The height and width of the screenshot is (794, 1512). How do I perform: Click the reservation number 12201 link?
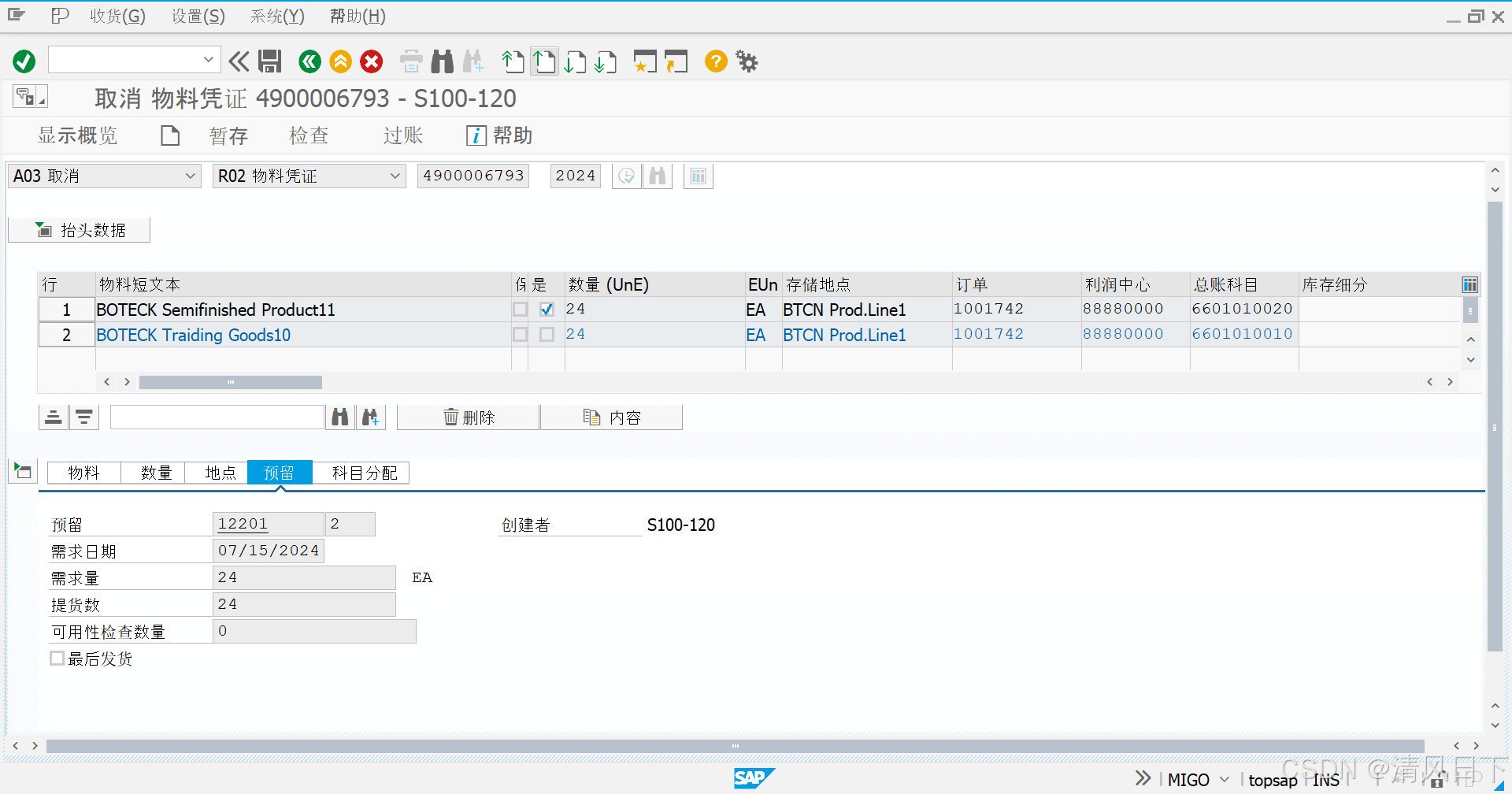point(243,524)
